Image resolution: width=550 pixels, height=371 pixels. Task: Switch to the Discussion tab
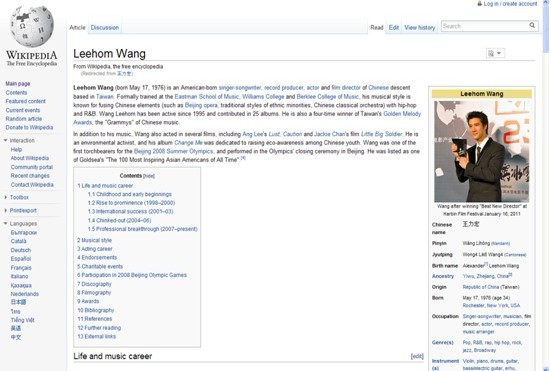(x=105, y=27)
